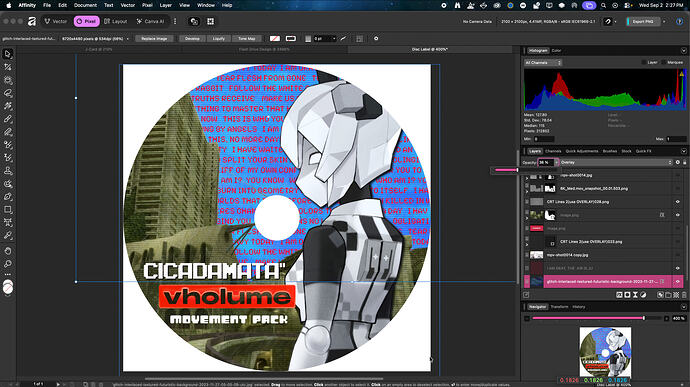
Task: Click the Liquify button
Action: pos(219,39)
